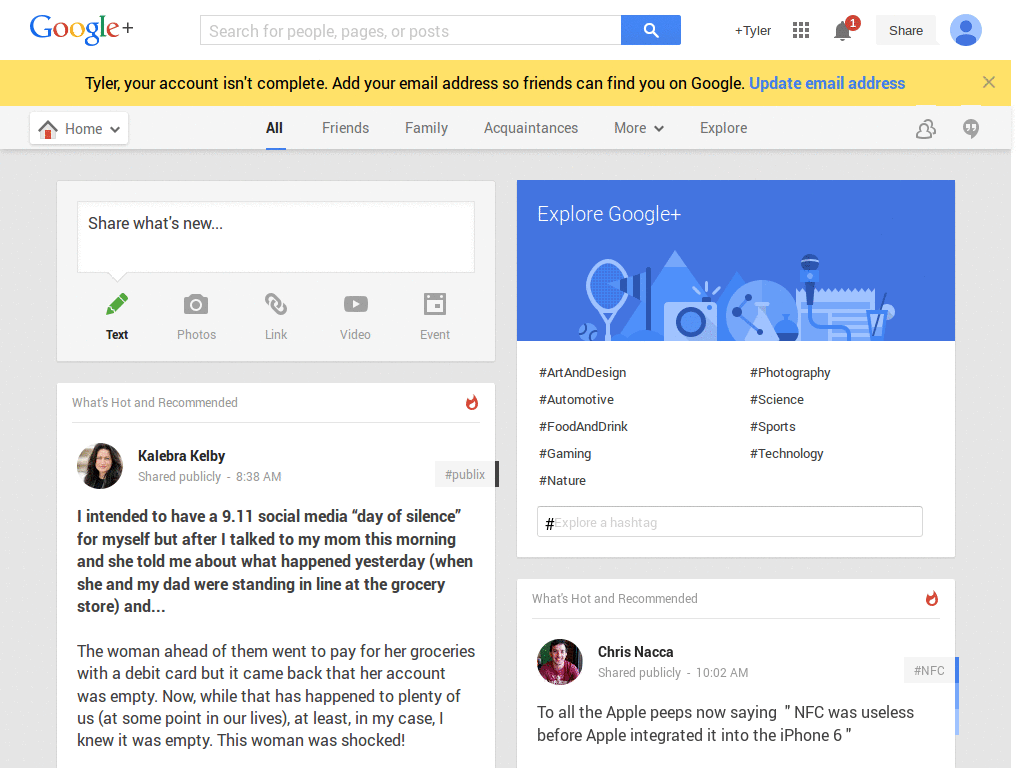Click the Google+ logo

[81, 29]
